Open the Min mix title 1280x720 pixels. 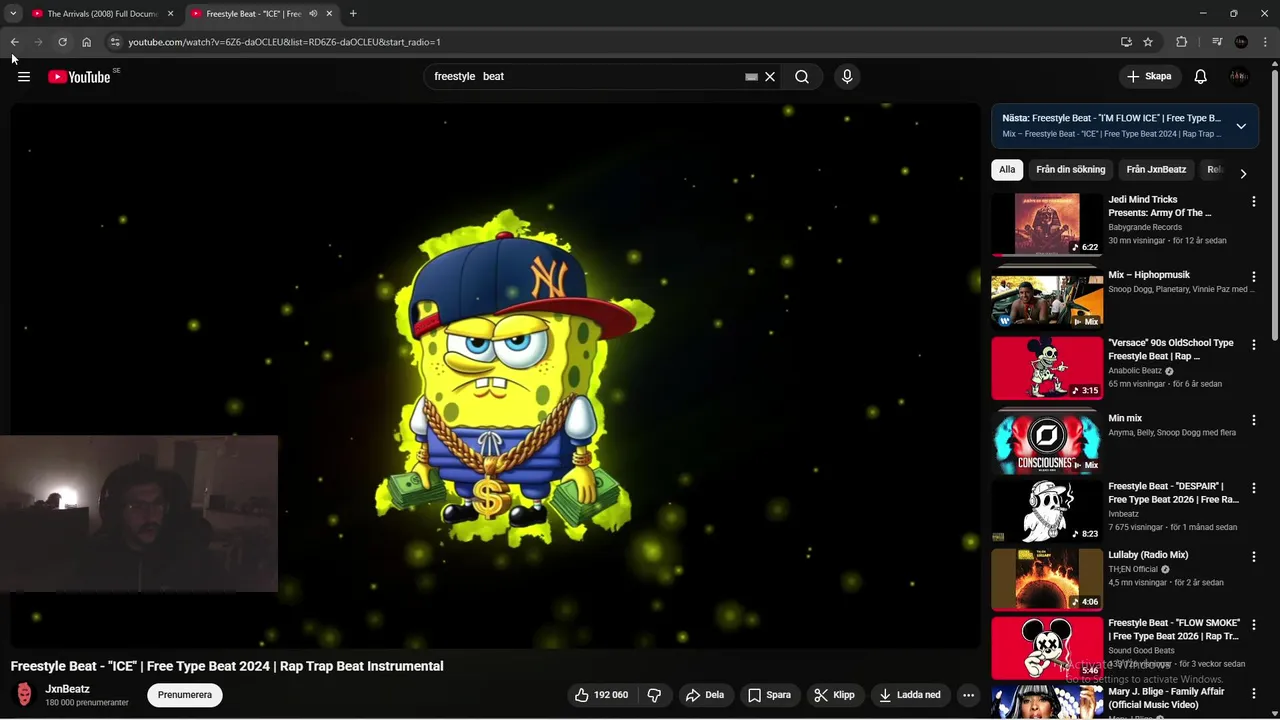coord(1125,419)
